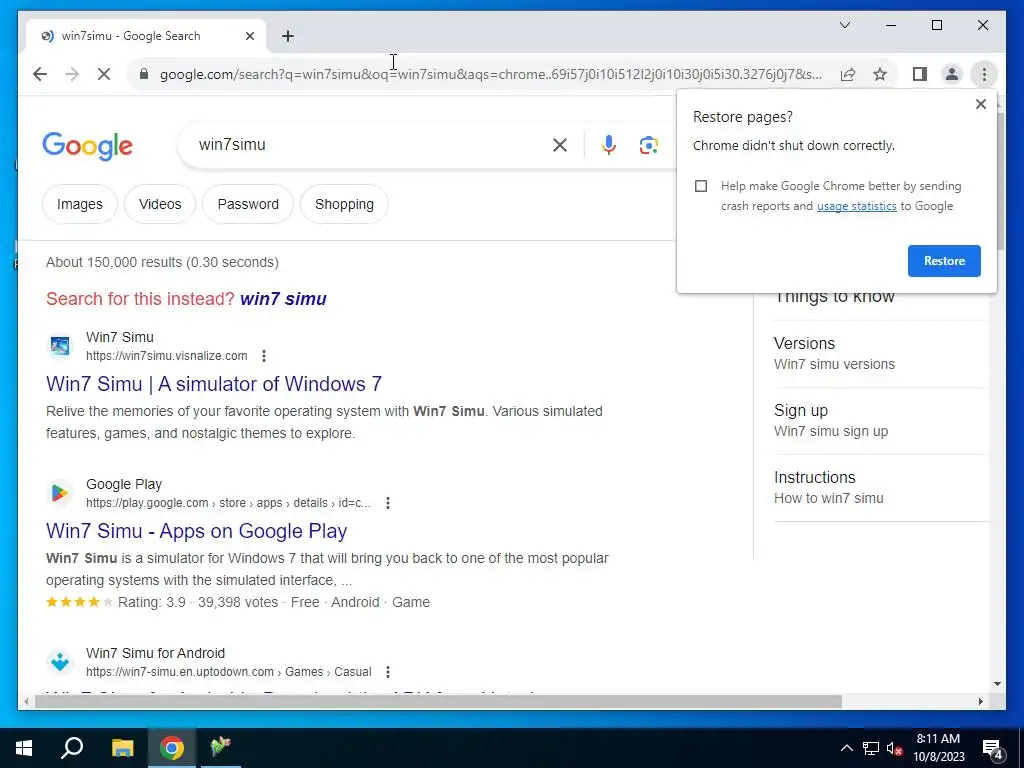Screen dimensions: 1024x768
Task: View site information via the lock icon
Action: (144, 74)
